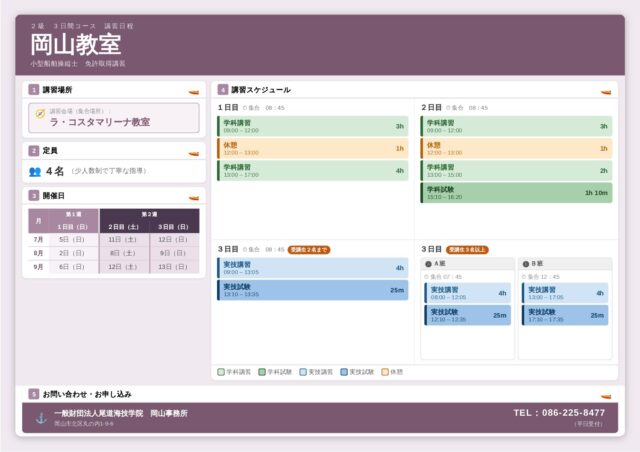The image size is (640, 452).
Task: Click column header 3日目(日)
Action: (x=174, y=227)
